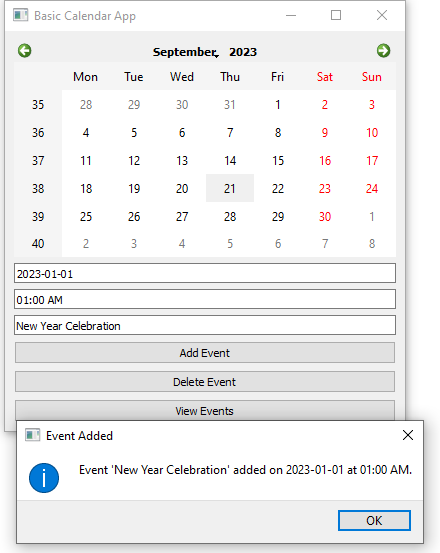Click the Sat column header
This screenshot has width=440, height=553.
(325, 77)
